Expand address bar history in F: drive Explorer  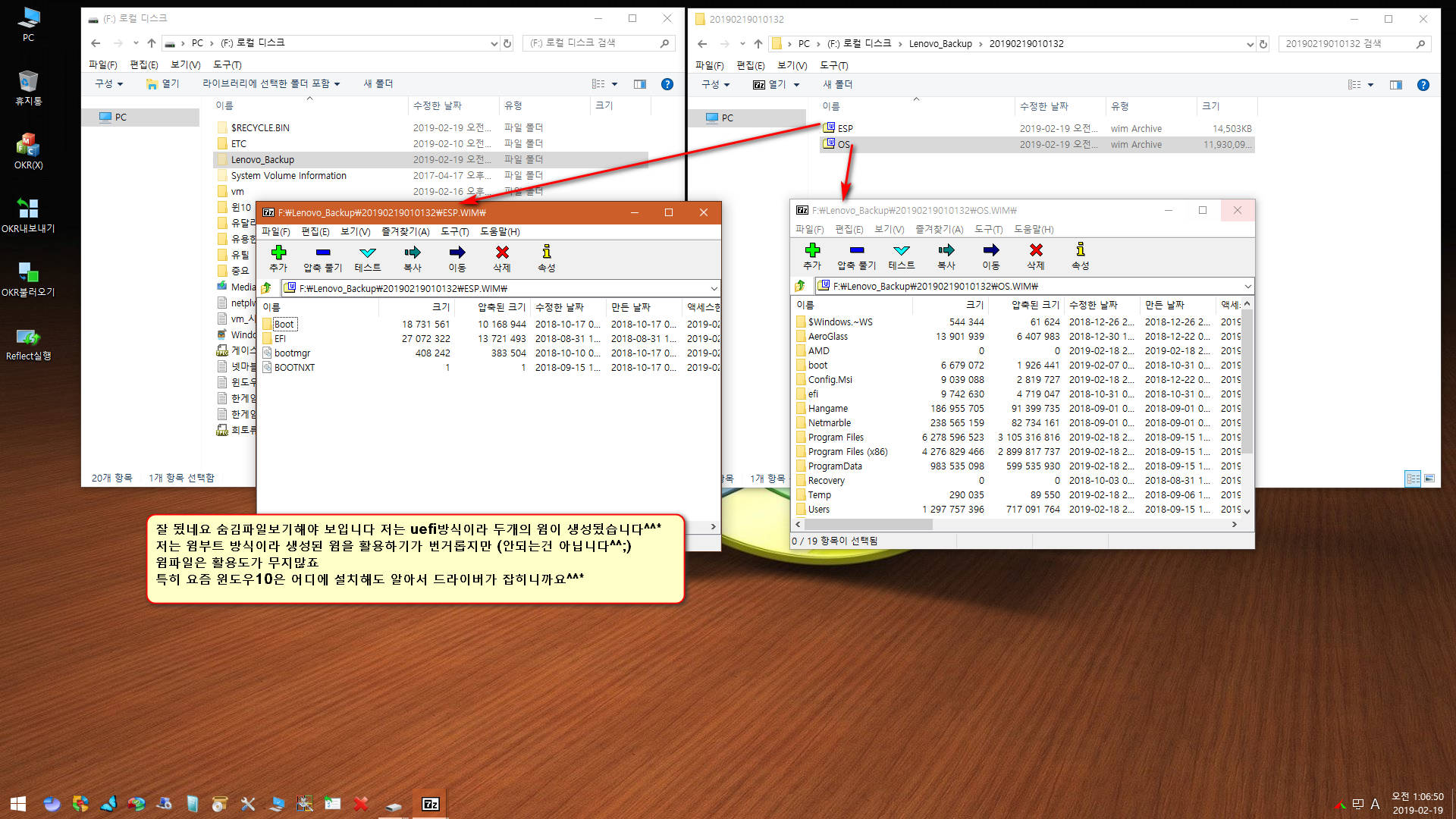[x=494, y=43]
